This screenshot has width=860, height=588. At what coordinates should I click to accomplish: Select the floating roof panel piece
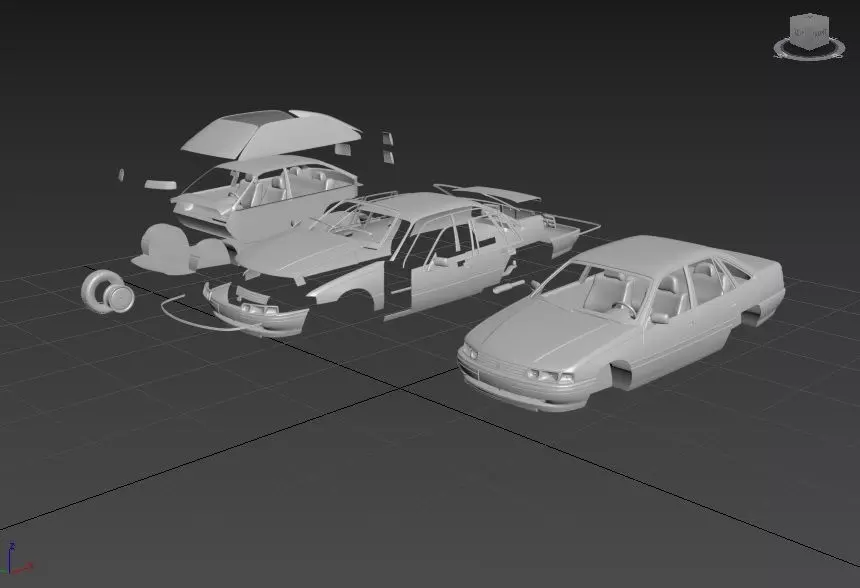[270, 133]
